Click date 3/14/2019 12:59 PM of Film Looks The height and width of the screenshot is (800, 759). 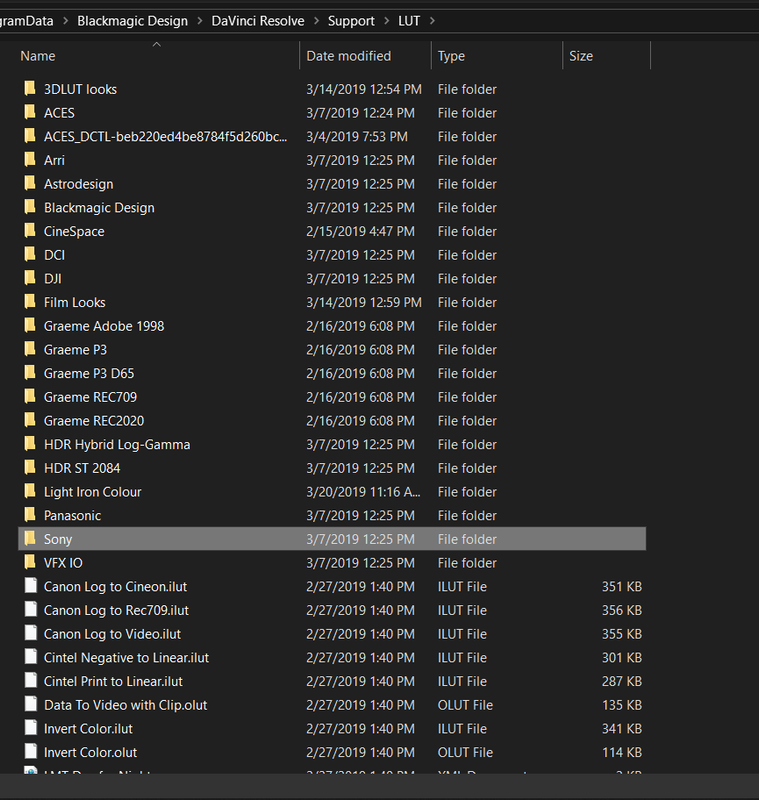(364, 302)
